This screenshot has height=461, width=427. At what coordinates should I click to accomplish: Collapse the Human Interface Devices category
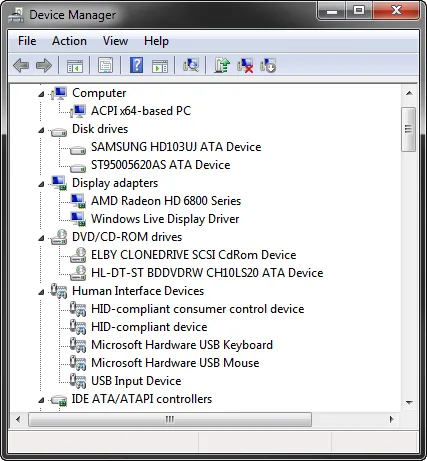click(x=41, y=292)
